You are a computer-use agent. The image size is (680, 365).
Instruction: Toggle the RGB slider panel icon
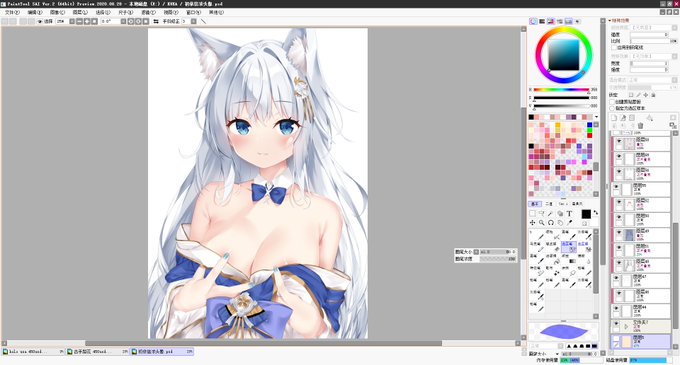(542, 21)
